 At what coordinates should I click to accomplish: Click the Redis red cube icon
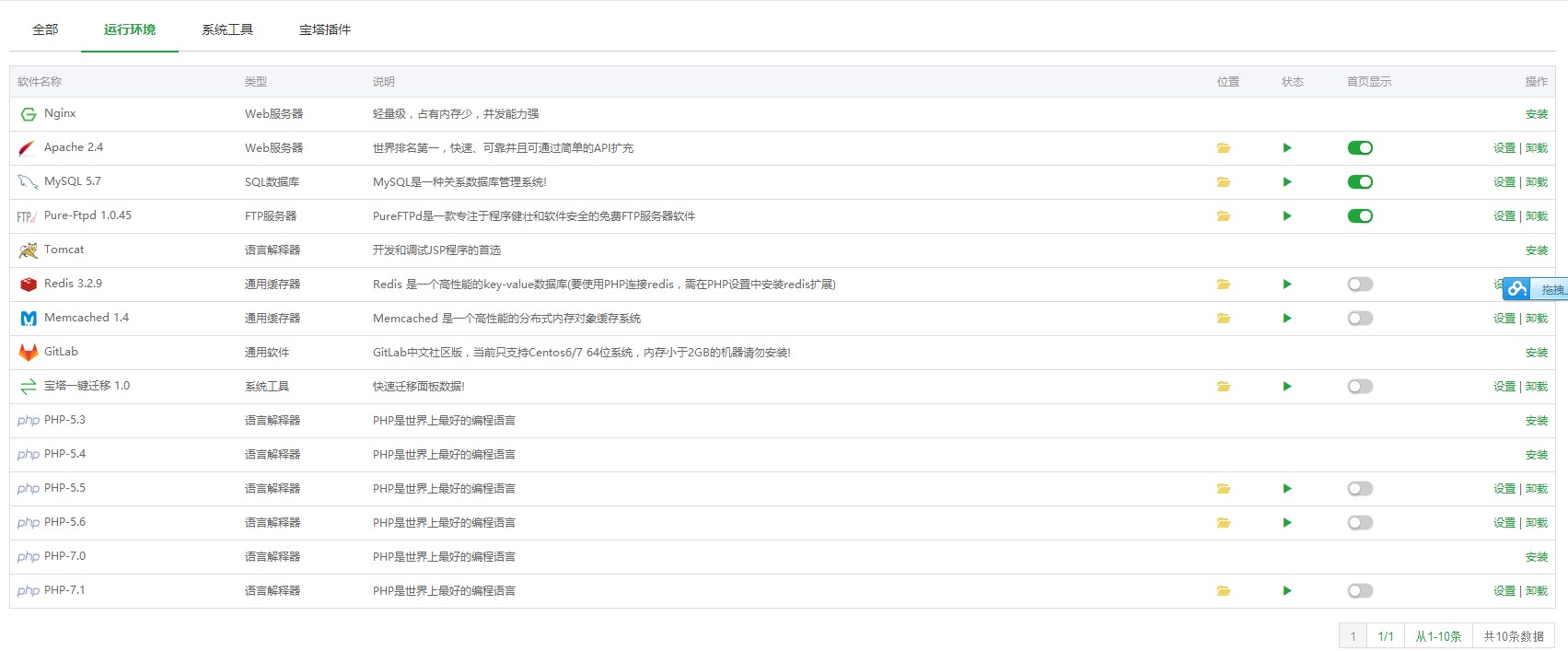pyautogui.click(x=29, y=285)
